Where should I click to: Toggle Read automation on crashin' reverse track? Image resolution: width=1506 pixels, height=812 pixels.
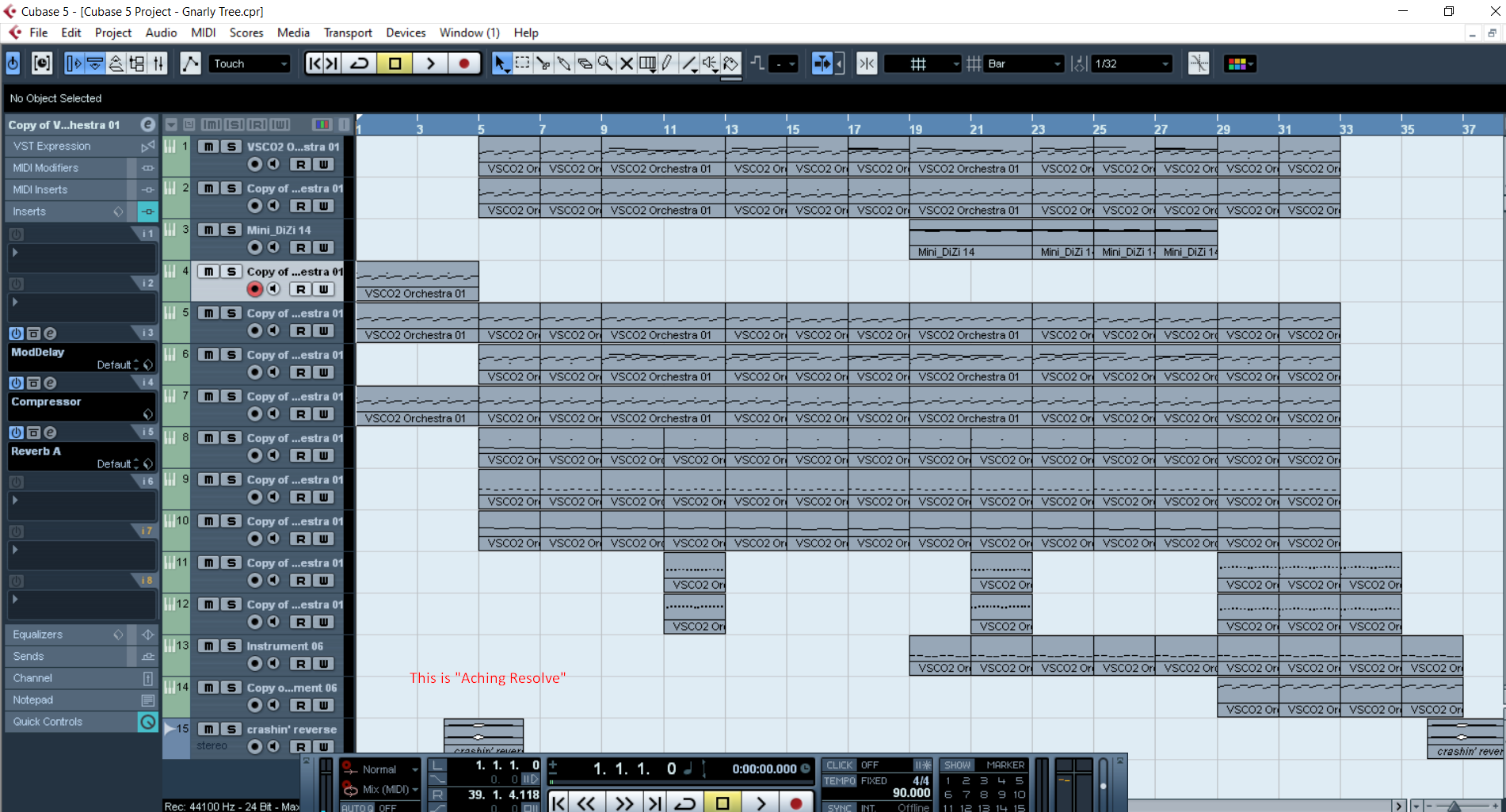300,746
